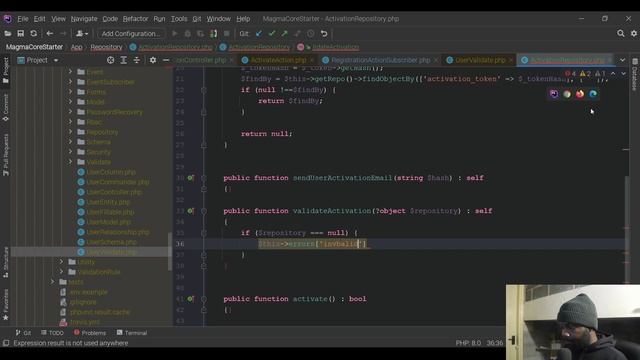Click the Debug bug icon

click(x=188, y=33)
